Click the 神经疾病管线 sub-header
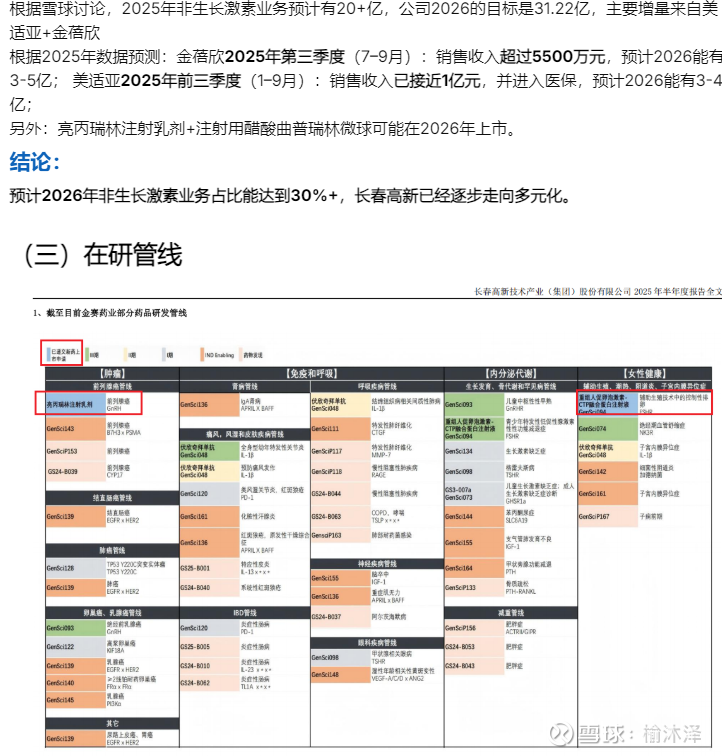The height and width of the screenshot is (756, 722). pos(377,564)
